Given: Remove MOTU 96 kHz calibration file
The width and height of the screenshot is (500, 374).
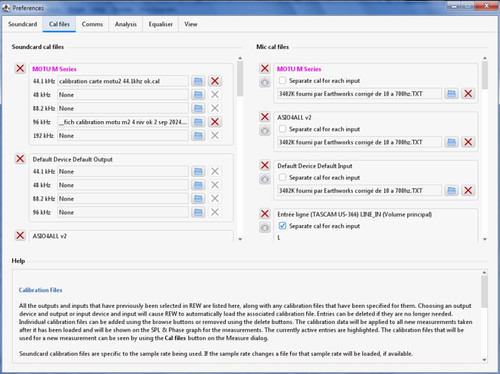Looking at the screenshot, I should (x=215, y=122).
